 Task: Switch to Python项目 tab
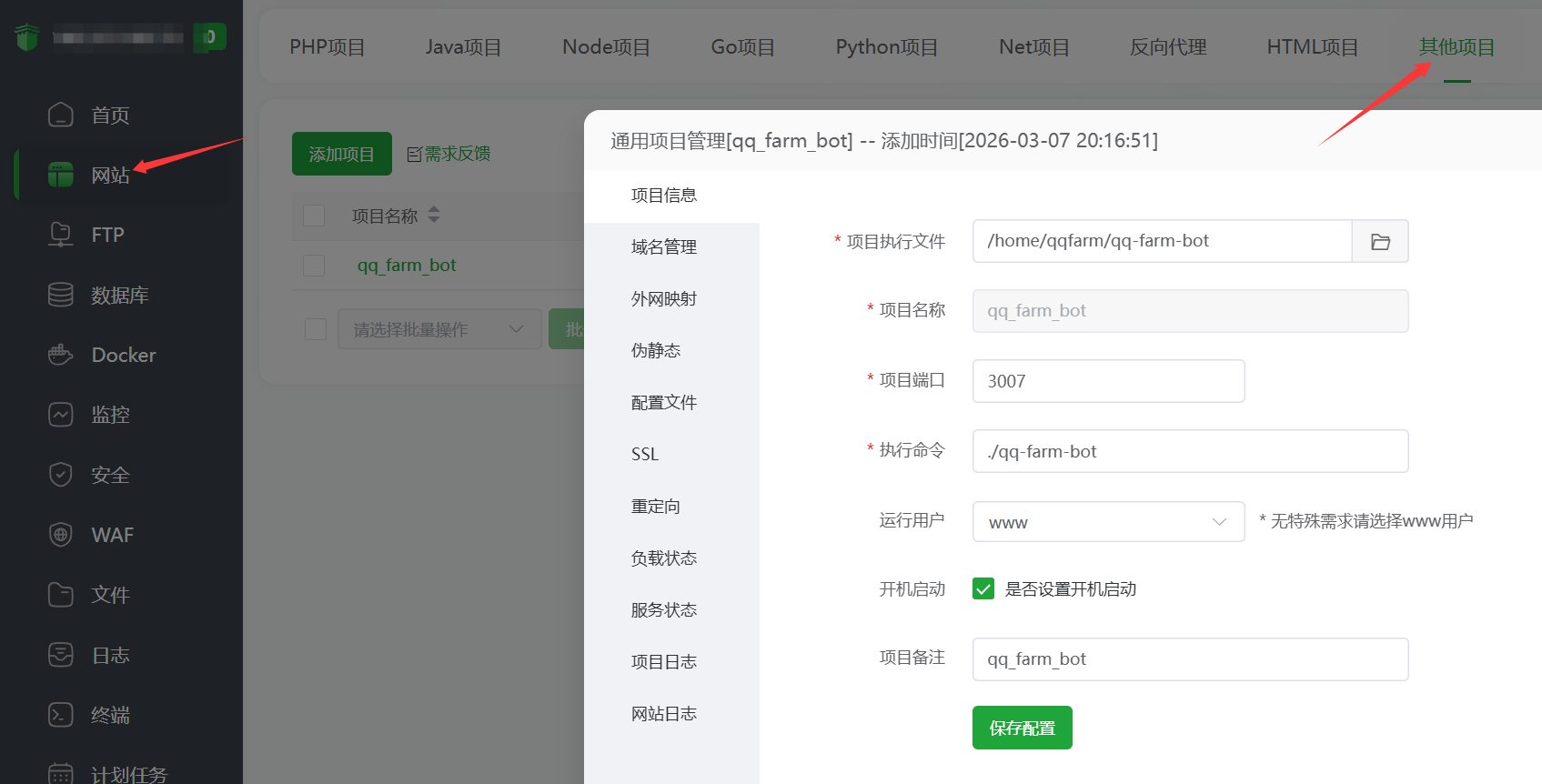887,47
